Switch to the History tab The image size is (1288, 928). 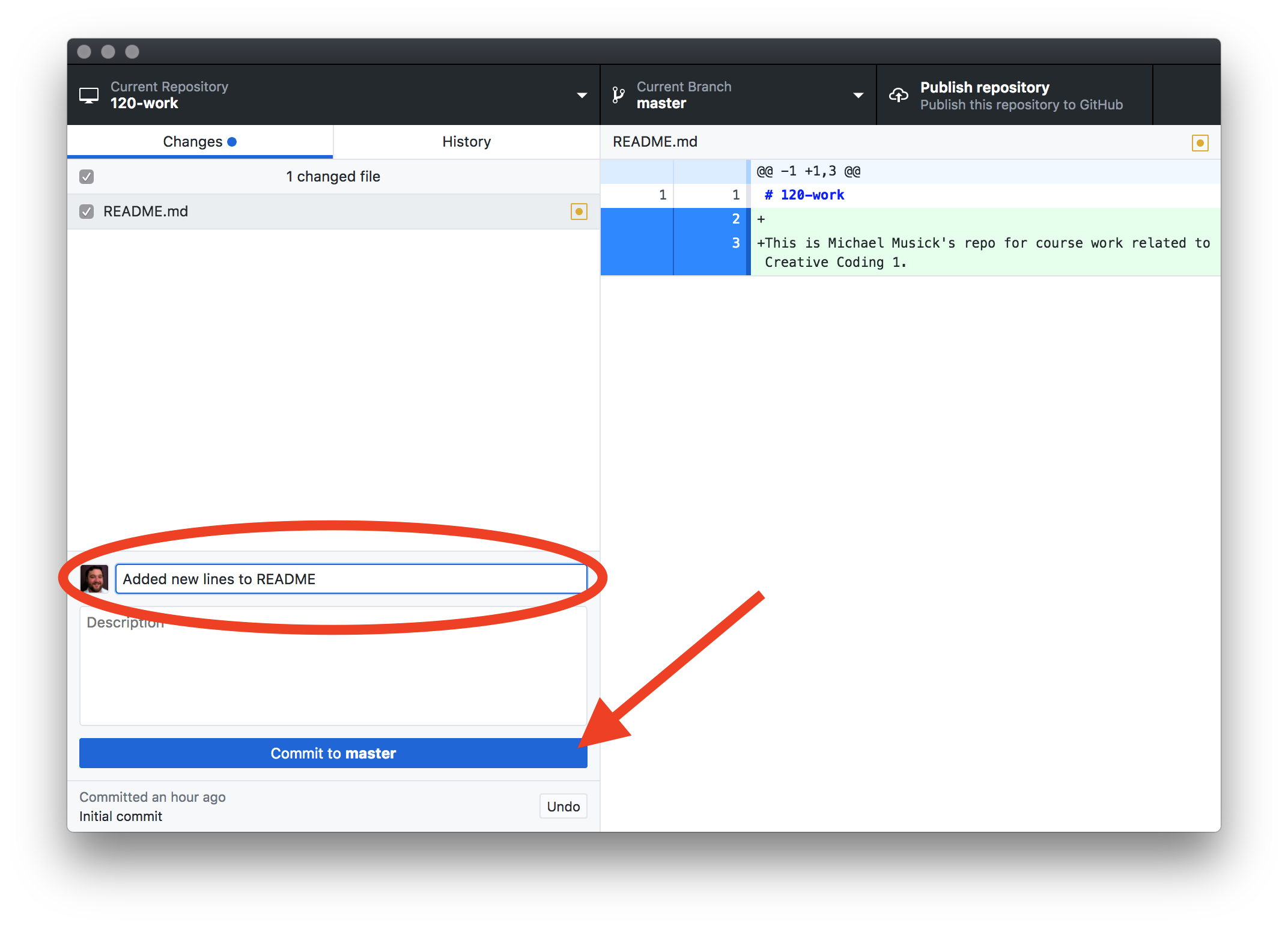click(466, 141)
